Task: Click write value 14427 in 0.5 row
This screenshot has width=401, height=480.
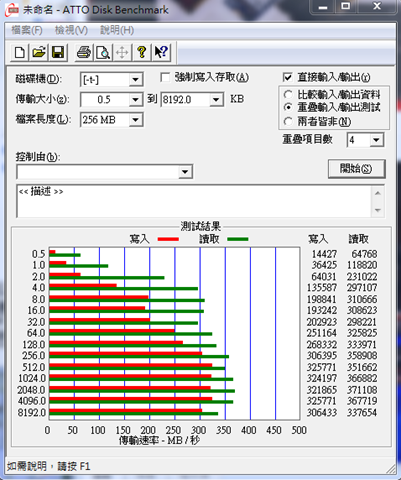Action: coord(324,254)
